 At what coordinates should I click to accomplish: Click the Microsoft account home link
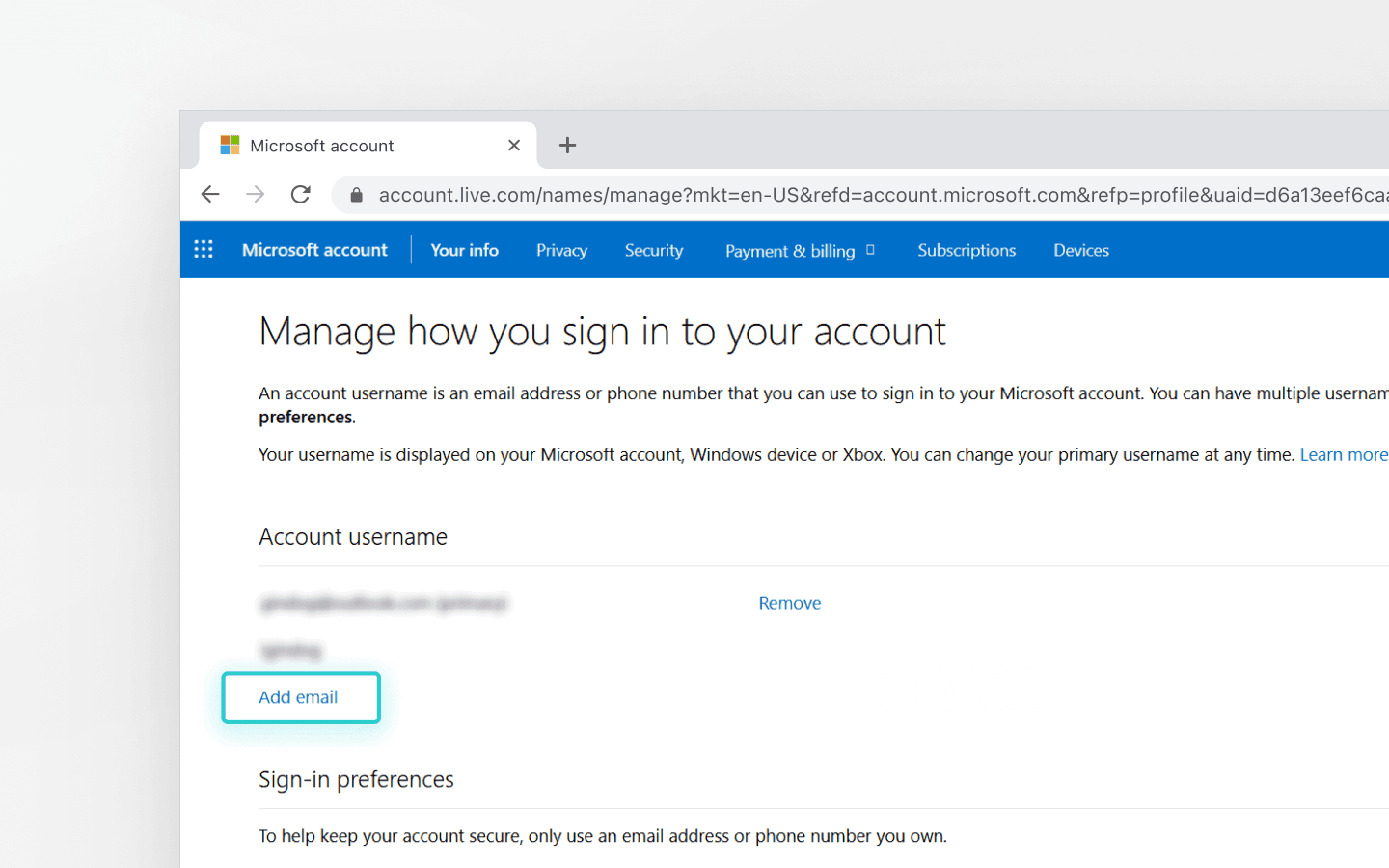[x=314, y=249]
